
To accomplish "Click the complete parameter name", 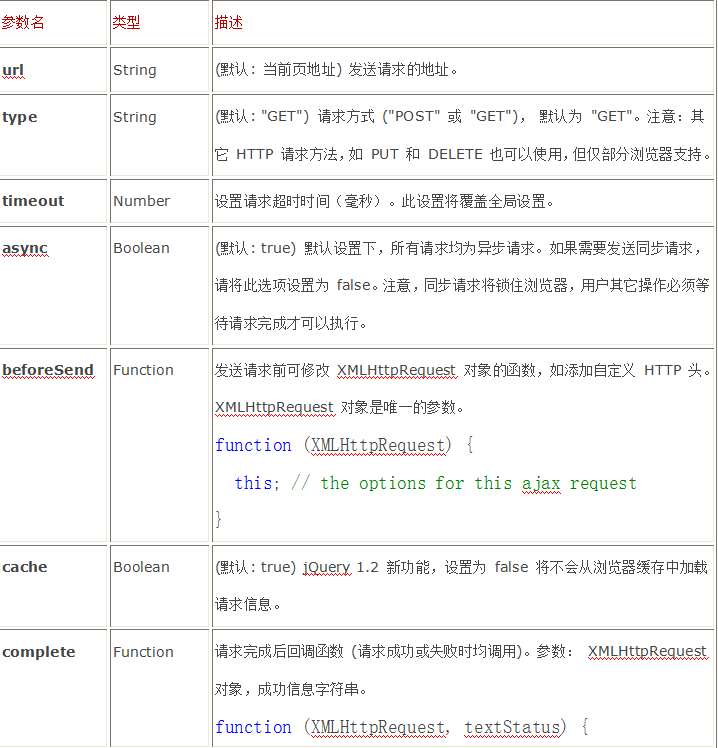I will click(x=39, y=652).
